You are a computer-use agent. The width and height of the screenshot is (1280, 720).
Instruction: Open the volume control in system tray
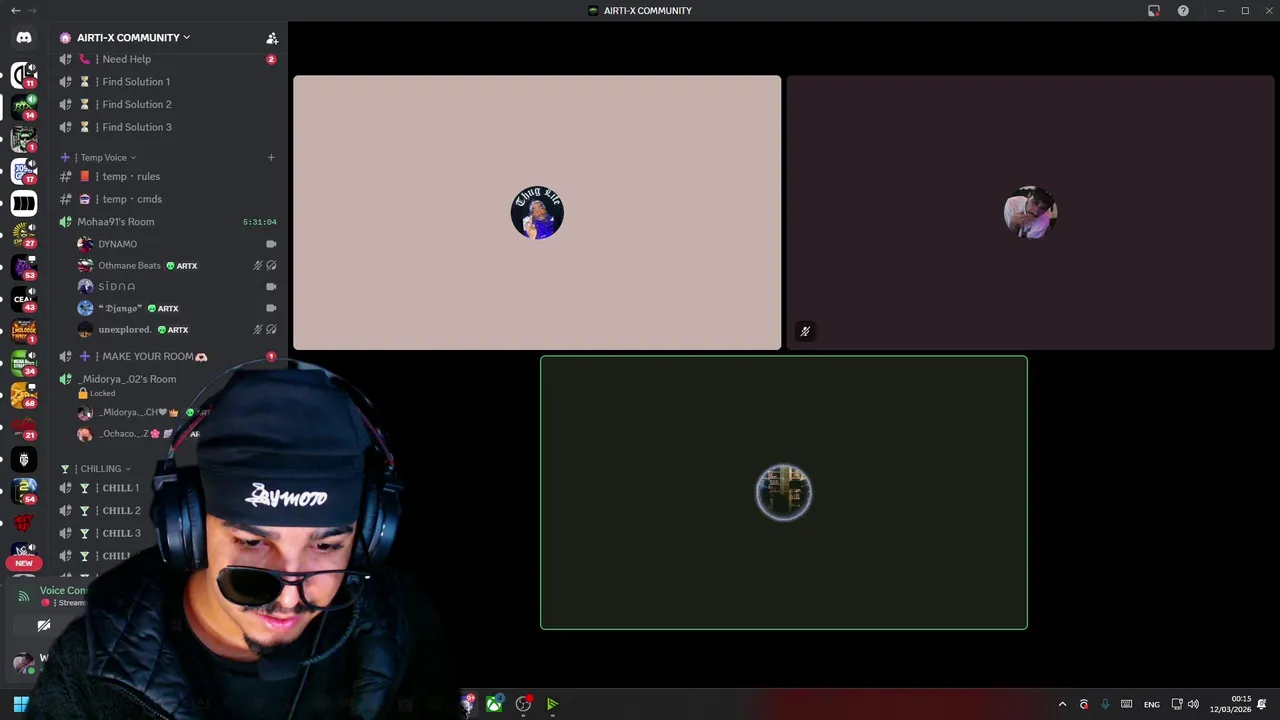(x=1193, y=704)
